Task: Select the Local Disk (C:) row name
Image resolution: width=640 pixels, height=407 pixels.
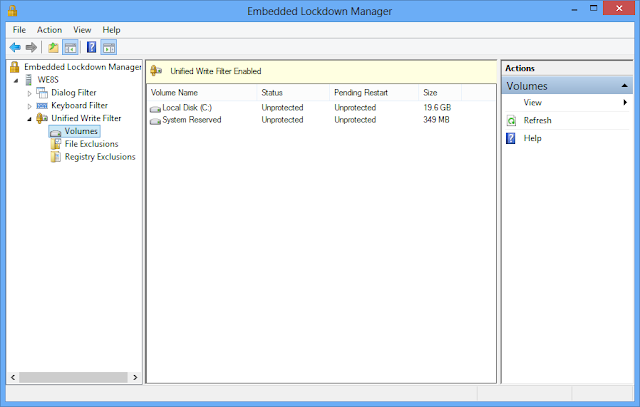Action: pos(187,107)
